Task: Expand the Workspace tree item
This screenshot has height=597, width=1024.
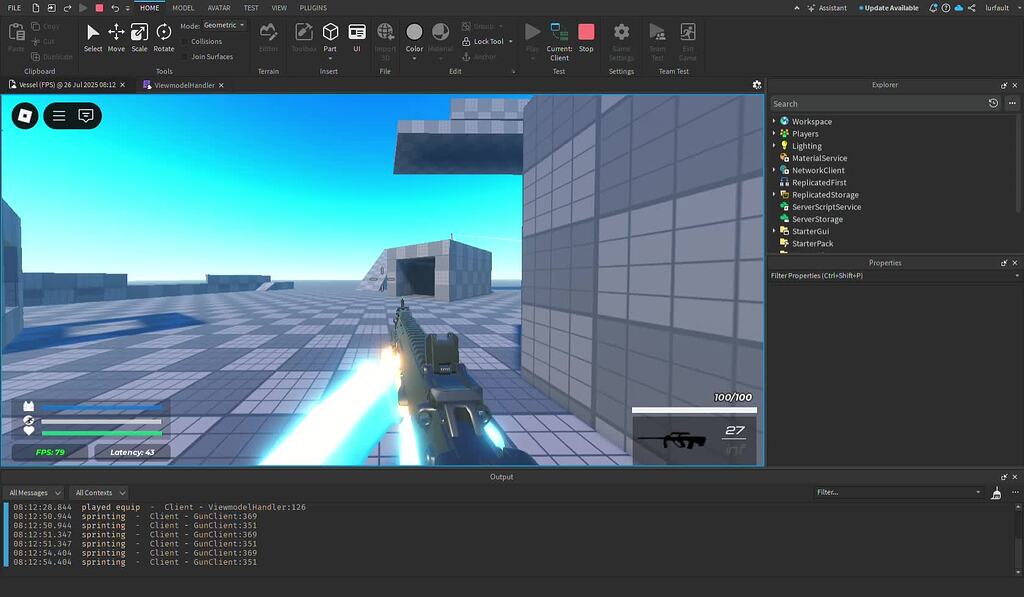Action: pyautogui.click(x=773, y=121)
